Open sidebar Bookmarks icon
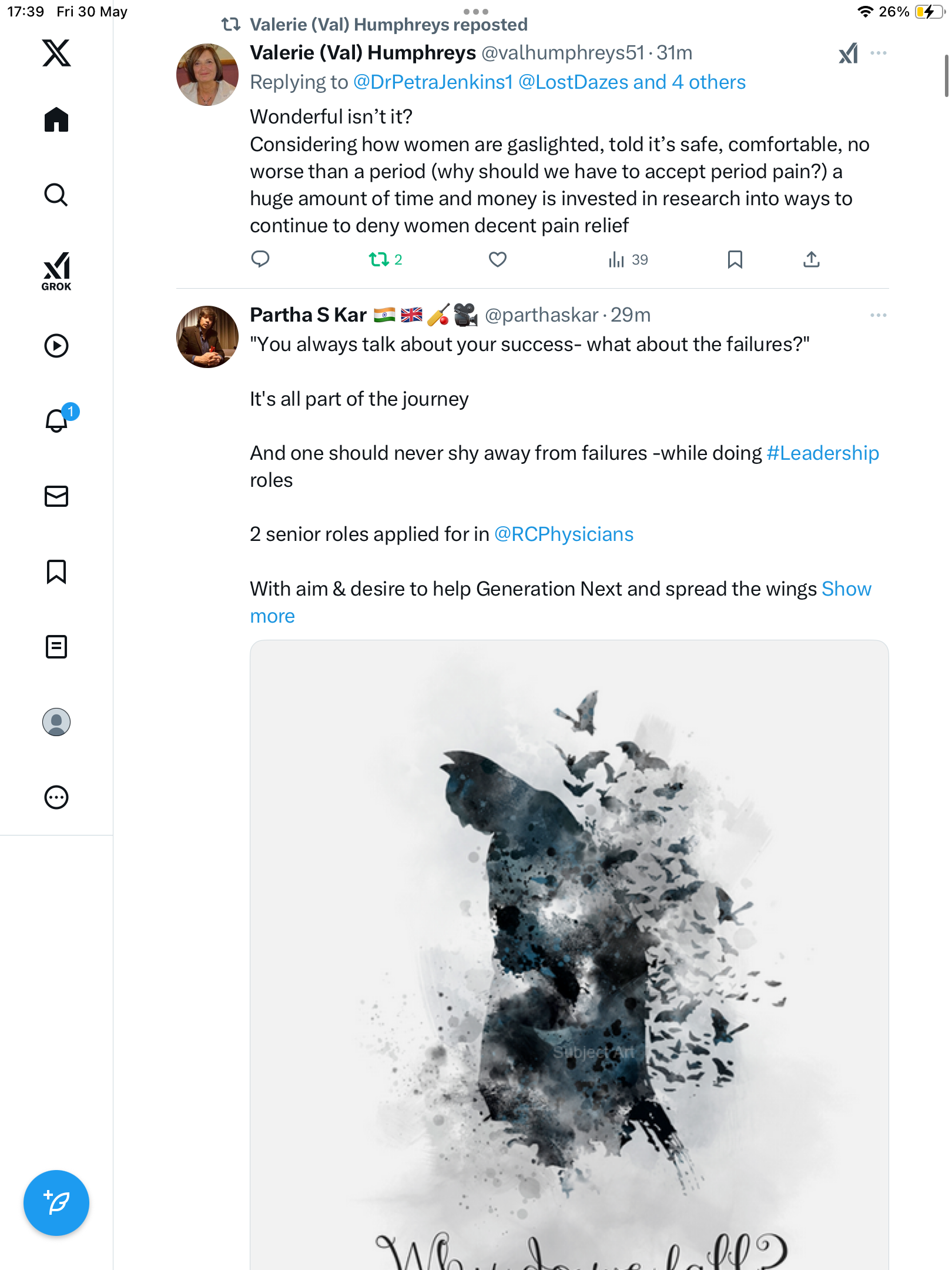The width and height of the screenshot is (952, 1270). [56, 571]
